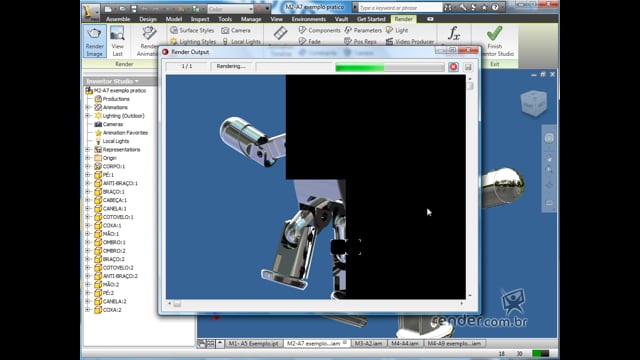Click the Parameters fx icon
This screenshot has width=640, height=360.
pyautogui.click(x=454, y=33)
